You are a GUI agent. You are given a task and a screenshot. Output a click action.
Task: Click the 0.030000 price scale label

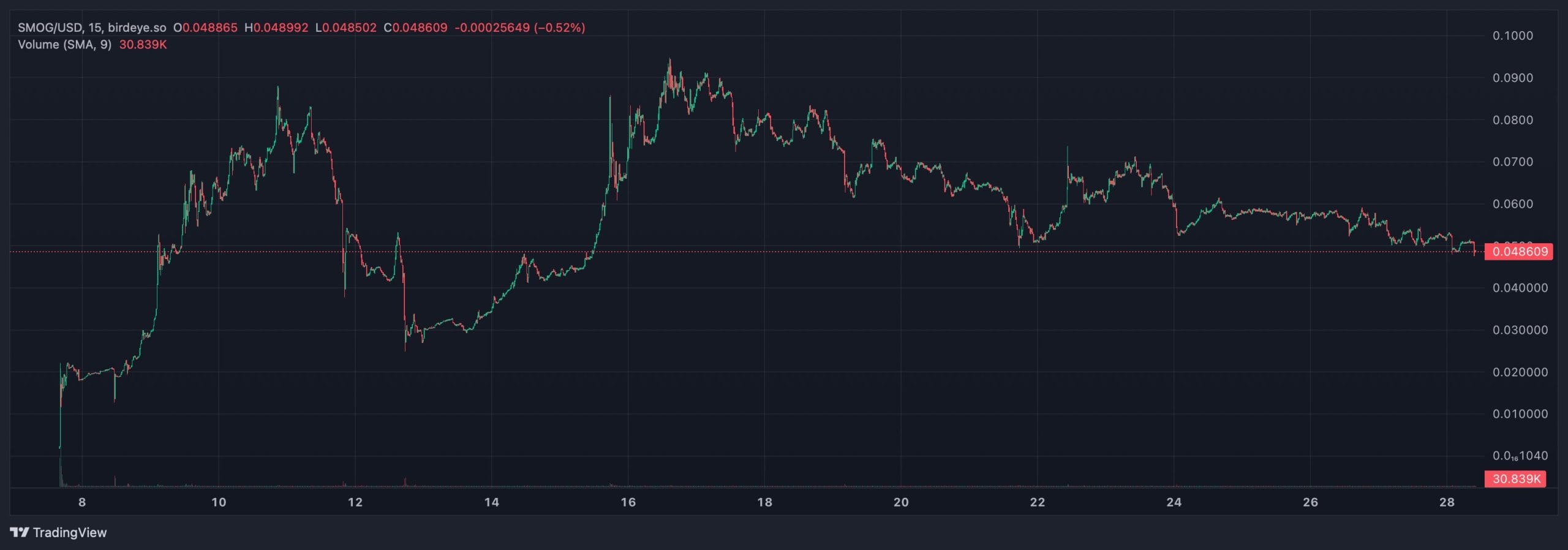click(x=1520, y=330)
